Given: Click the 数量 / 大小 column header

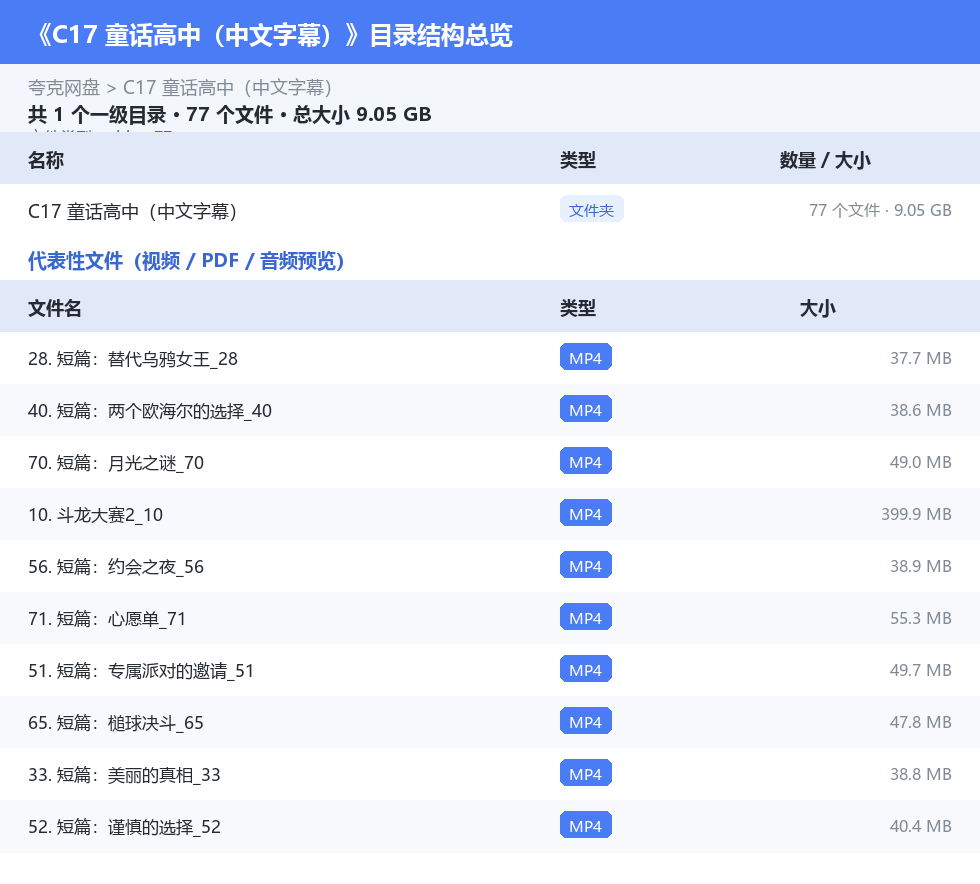Looking at the screenshot, I should tap(825, 160).
